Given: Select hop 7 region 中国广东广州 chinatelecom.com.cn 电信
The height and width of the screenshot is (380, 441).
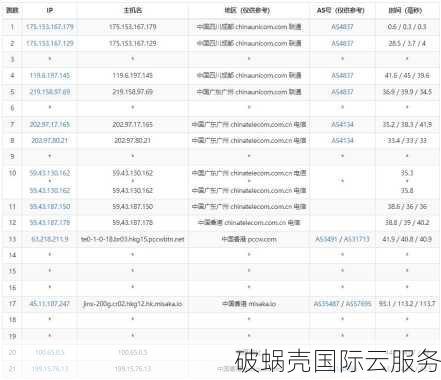Looking at the screenshot, I should 248,124.
